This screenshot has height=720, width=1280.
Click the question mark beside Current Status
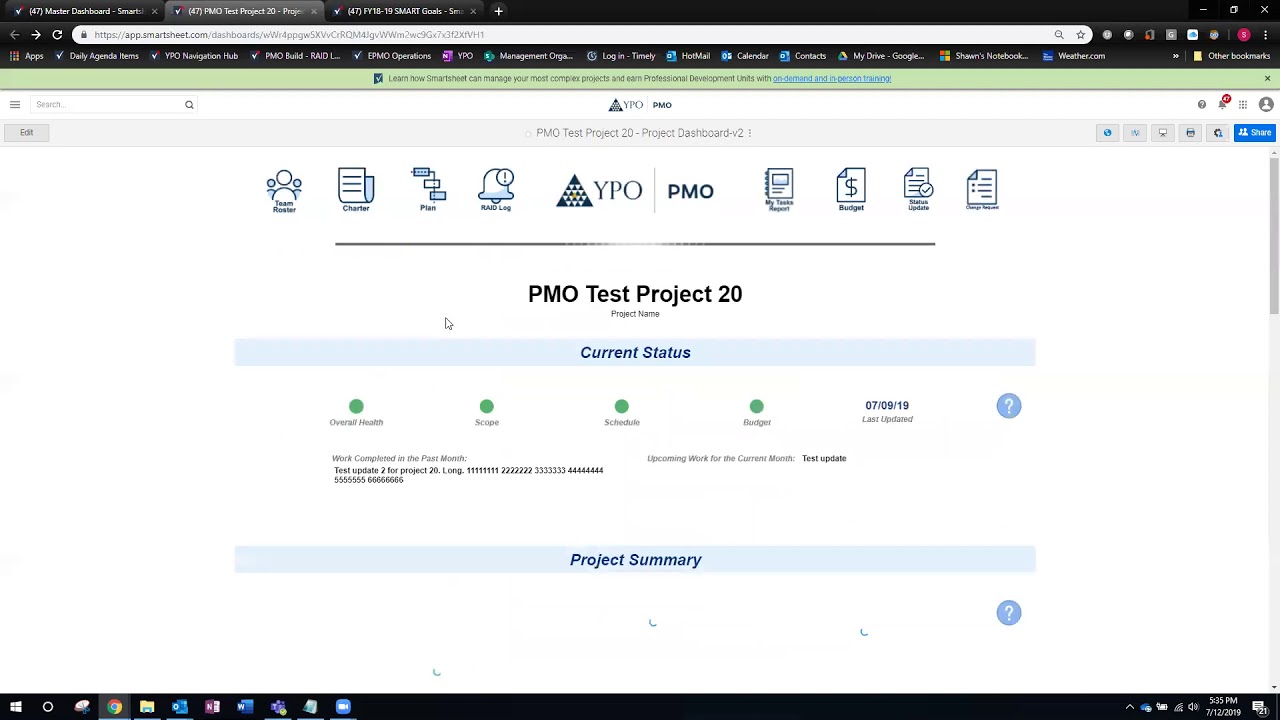pyautogui.click(x=1009, y=406)
